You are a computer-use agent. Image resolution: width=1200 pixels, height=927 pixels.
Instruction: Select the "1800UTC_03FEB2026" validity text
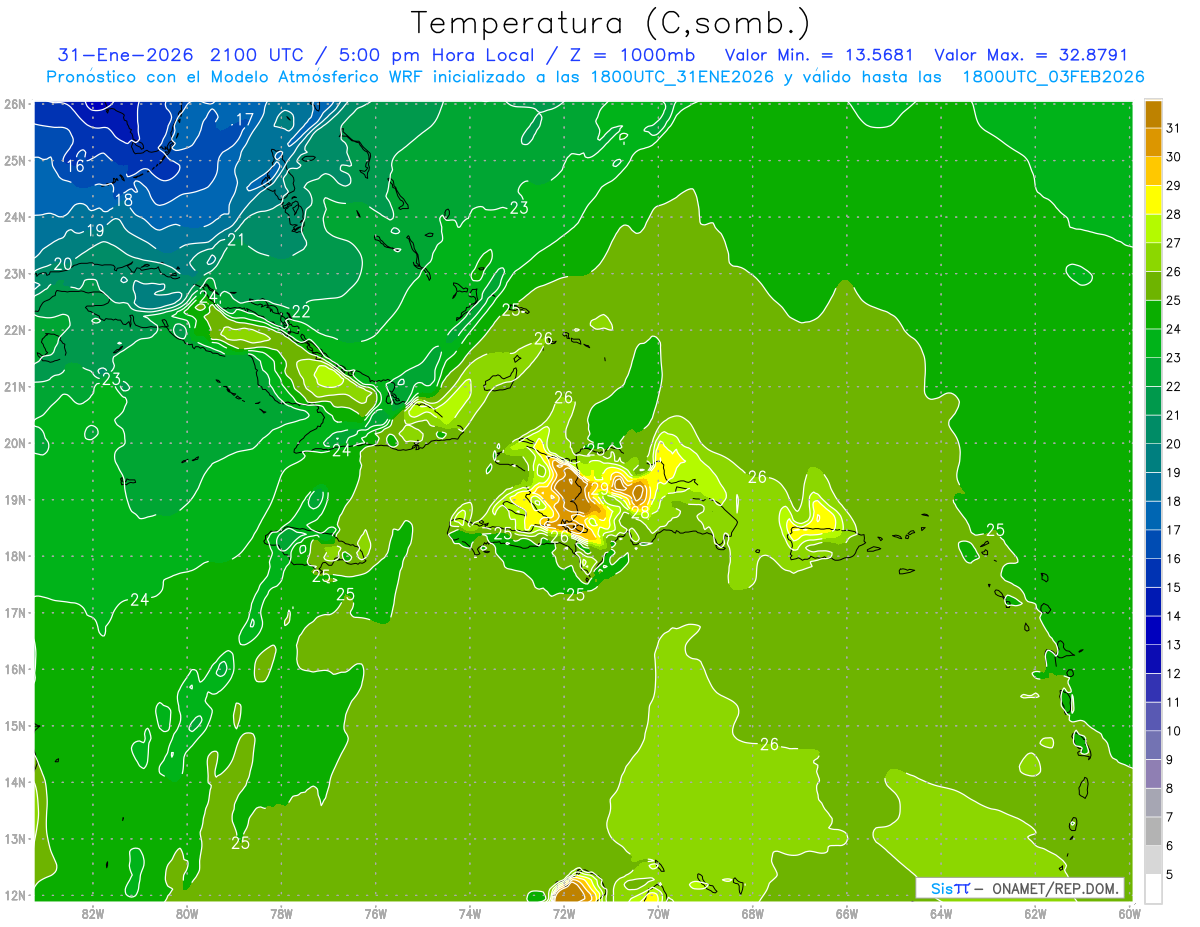point(1053,77)
